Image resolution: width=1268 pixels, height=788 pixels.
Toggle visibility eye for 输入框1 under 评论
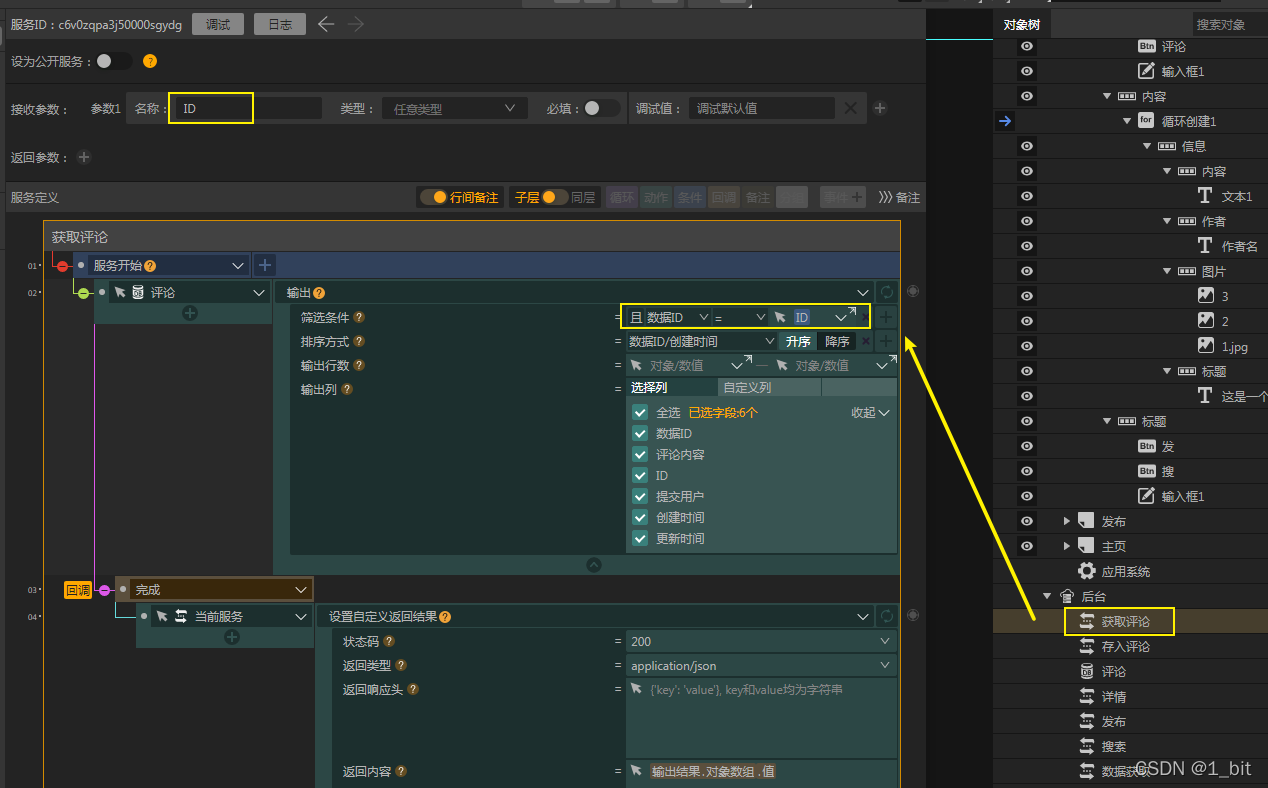[x=1027, y=71]
